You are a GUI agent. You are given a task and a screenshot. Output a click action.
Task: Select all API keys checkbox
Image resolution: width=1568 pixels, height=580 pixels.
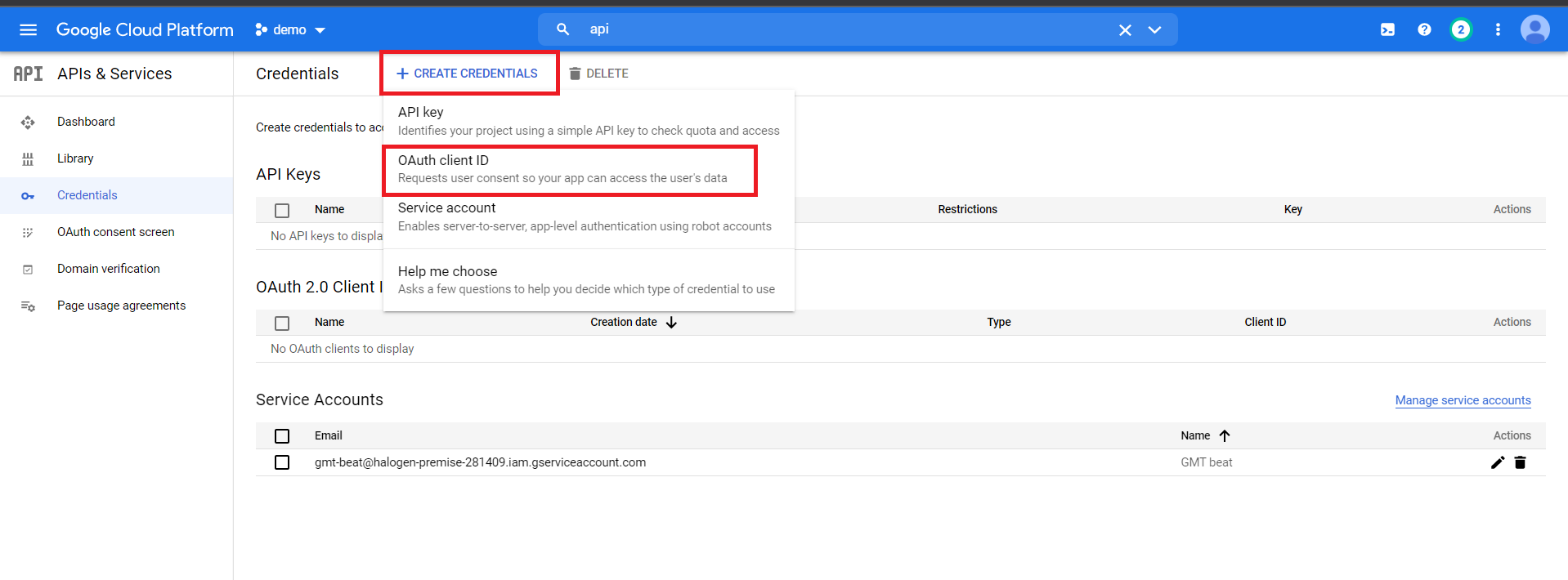pyautogui.click(x=282, y=211)
